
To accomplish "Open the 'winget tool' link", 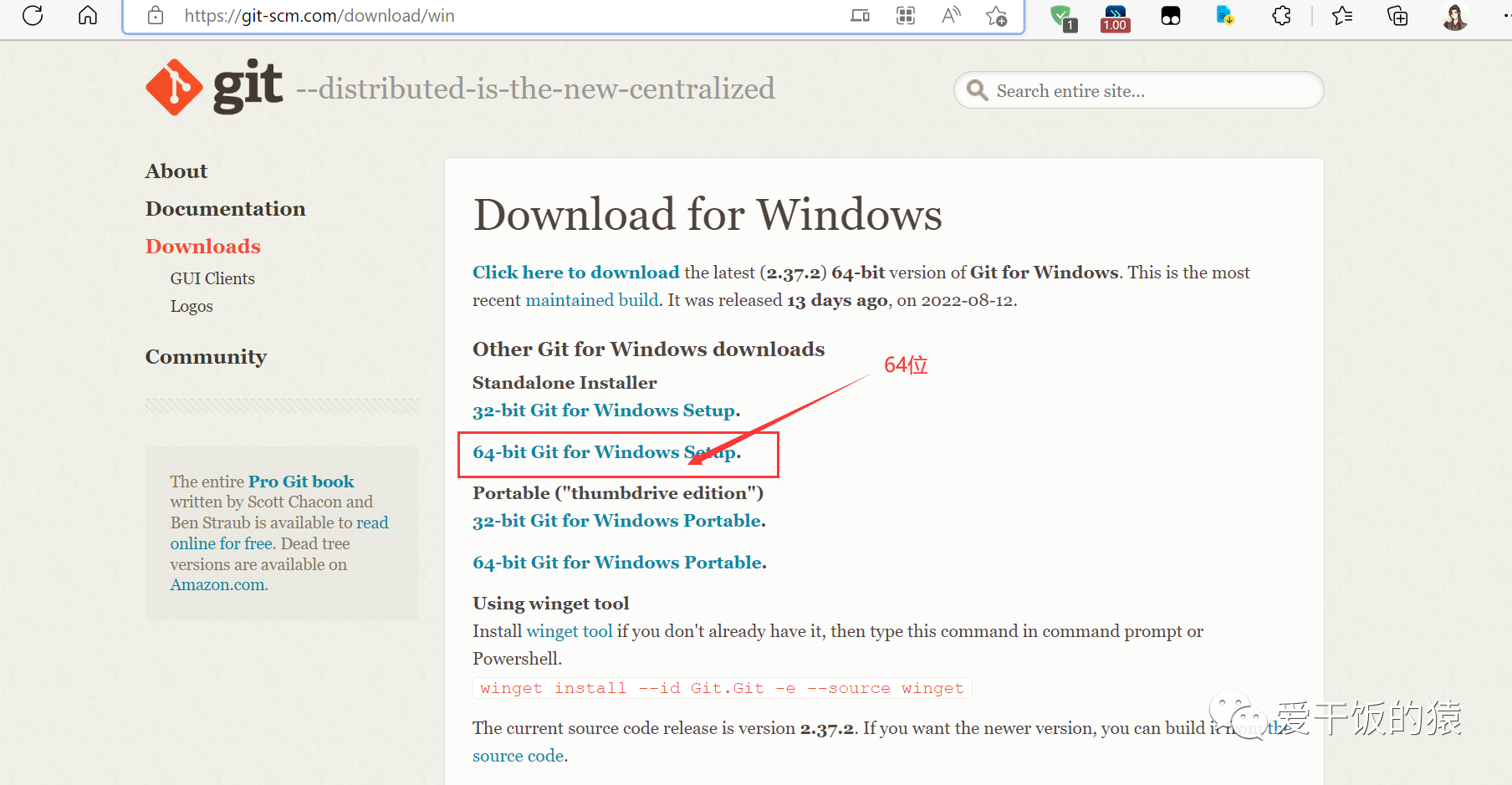I will tap(570, 631).
